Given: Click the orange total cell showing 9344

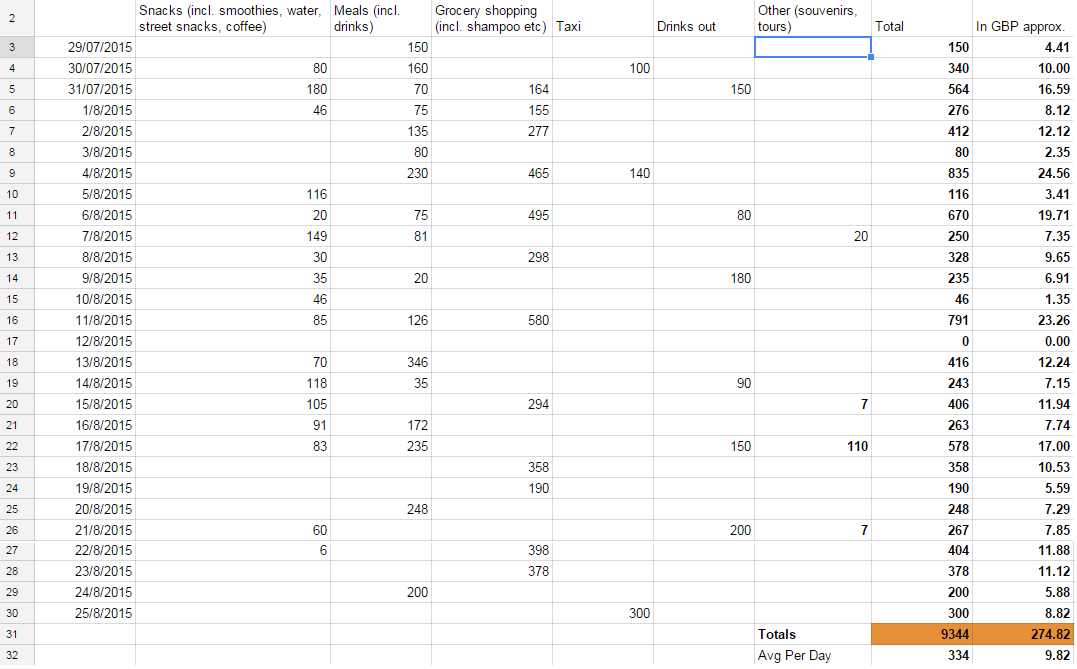Looking at the screenshot, I should pos(921,634).
